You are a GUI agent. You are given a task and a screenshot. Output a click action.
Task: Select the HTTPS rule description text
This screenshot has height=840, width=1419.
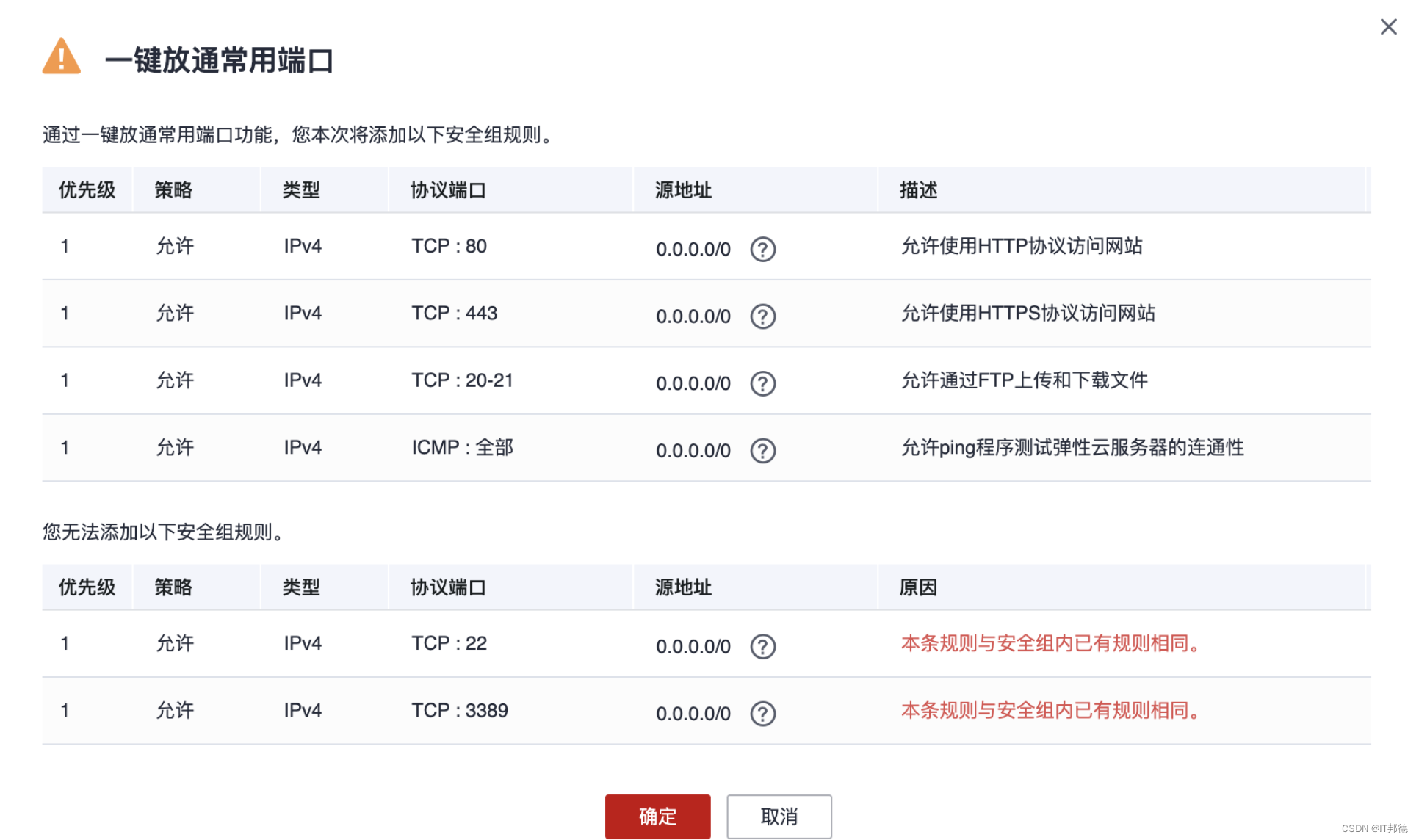(x=1028, y=314)
